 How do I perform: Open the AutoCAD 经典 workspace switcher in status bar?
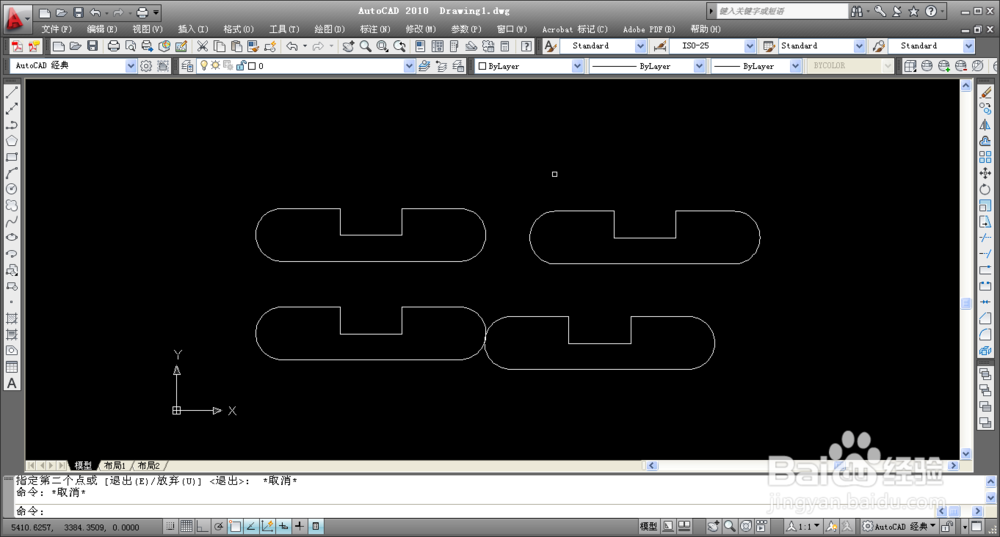click(x=899, y=526)
